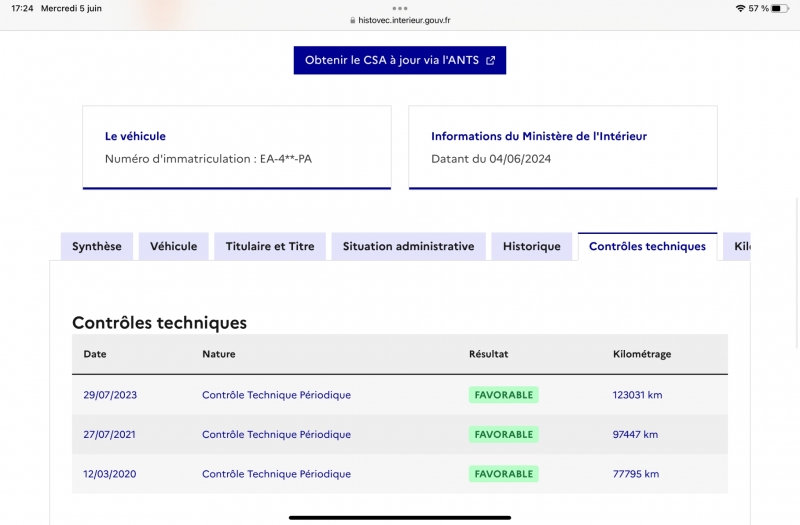800x525 pixels.
Task: Click the date 12/03/2020
Action: click(x=110, y=474)
